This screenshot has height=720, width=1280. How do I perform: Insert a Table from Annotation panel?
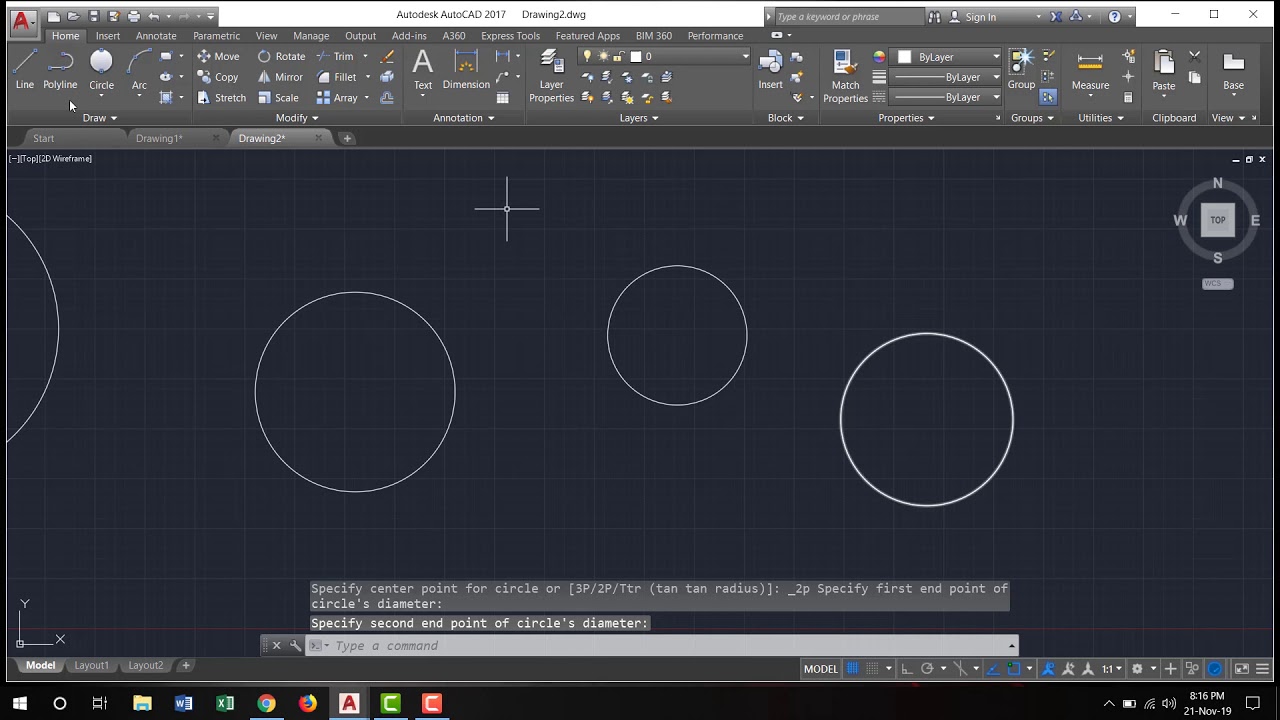502,97
